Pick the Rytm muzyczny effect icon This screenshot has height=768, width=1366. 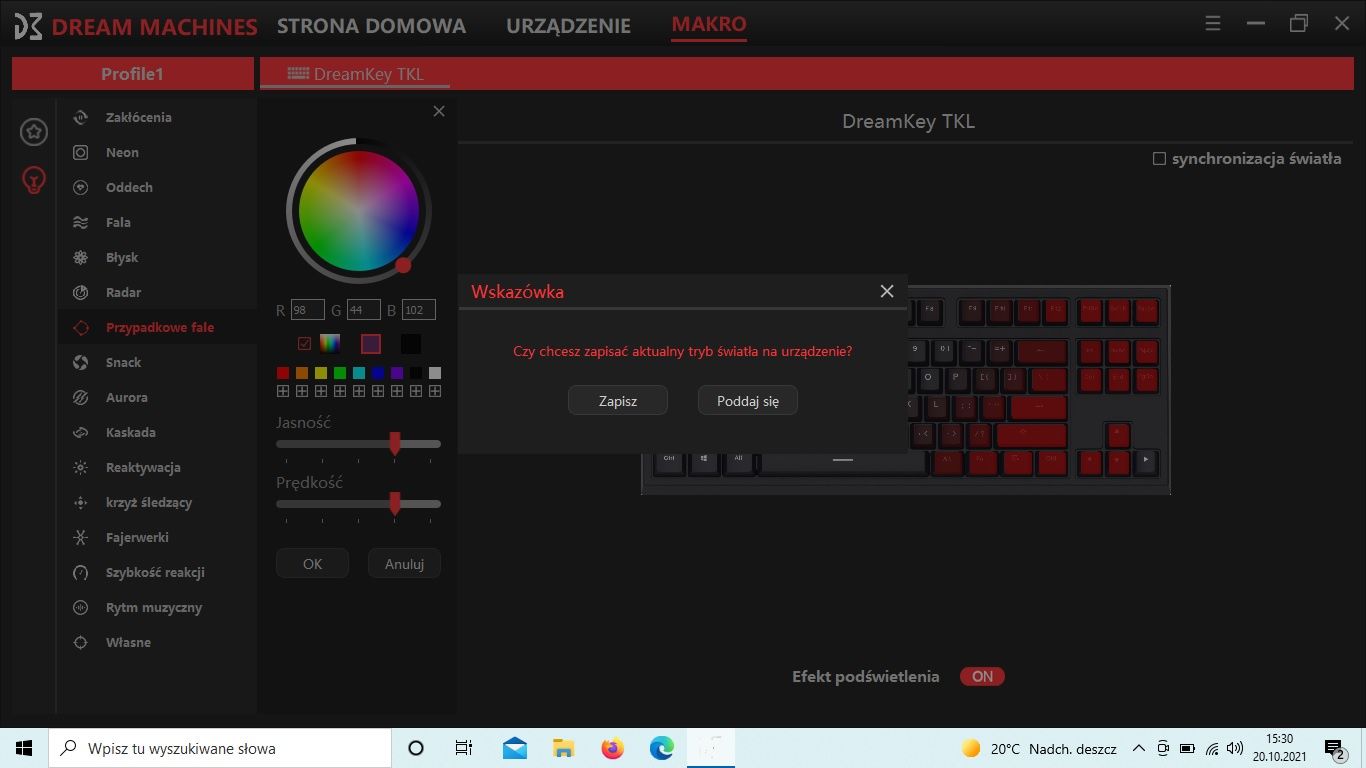[x=81, y=607]
